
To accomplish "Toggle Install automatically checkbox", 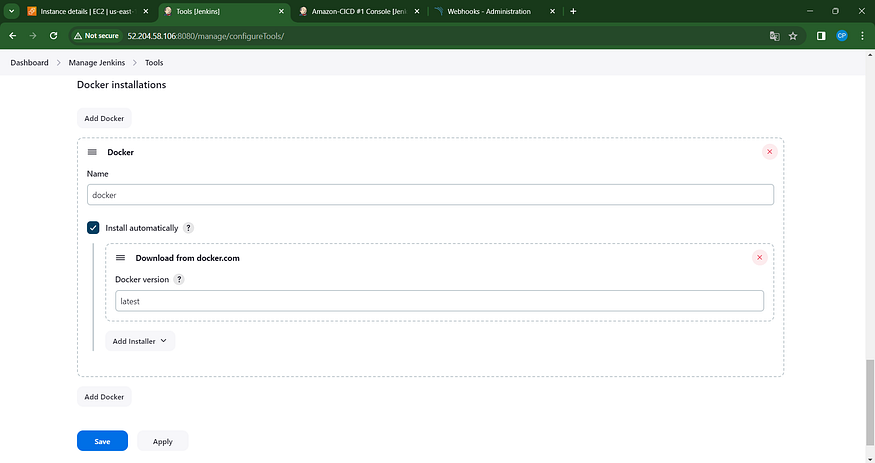I will (x=93, y=228).
